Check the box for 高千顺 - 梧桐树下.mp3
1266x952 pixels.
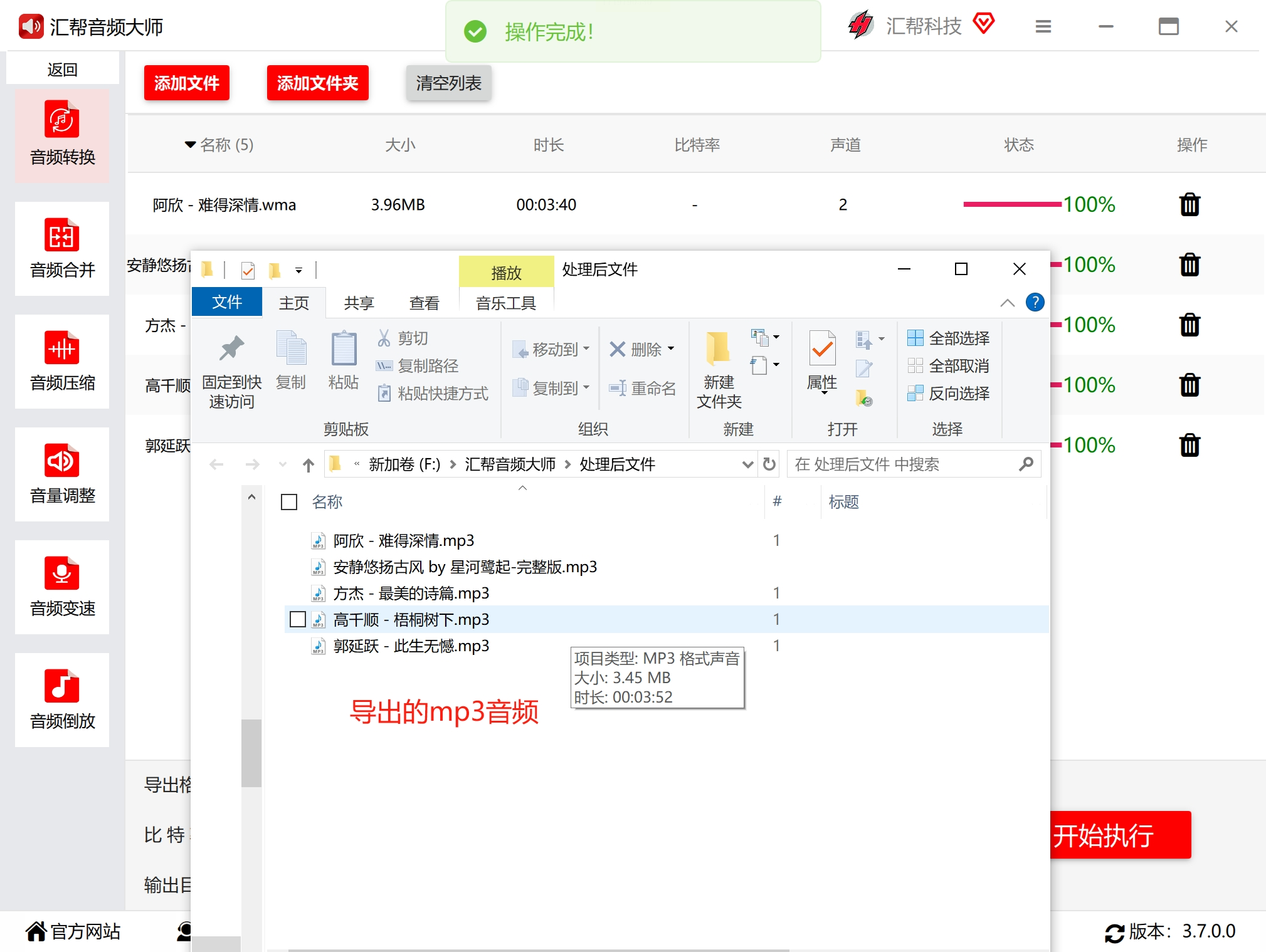[298, 619]
